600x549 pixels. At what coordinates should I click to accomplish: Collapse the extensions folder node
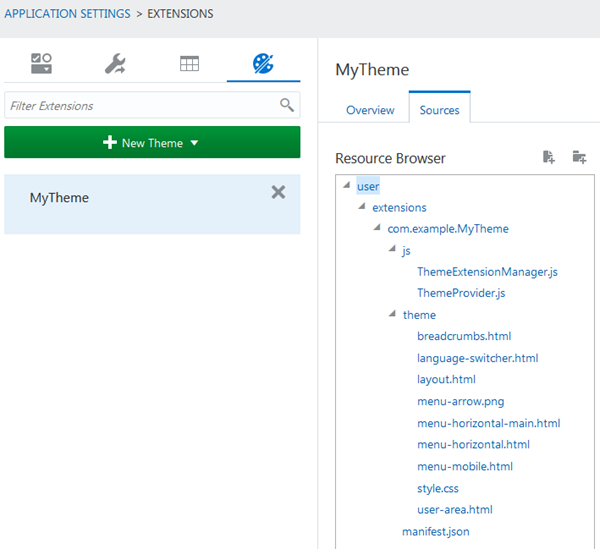362,207
